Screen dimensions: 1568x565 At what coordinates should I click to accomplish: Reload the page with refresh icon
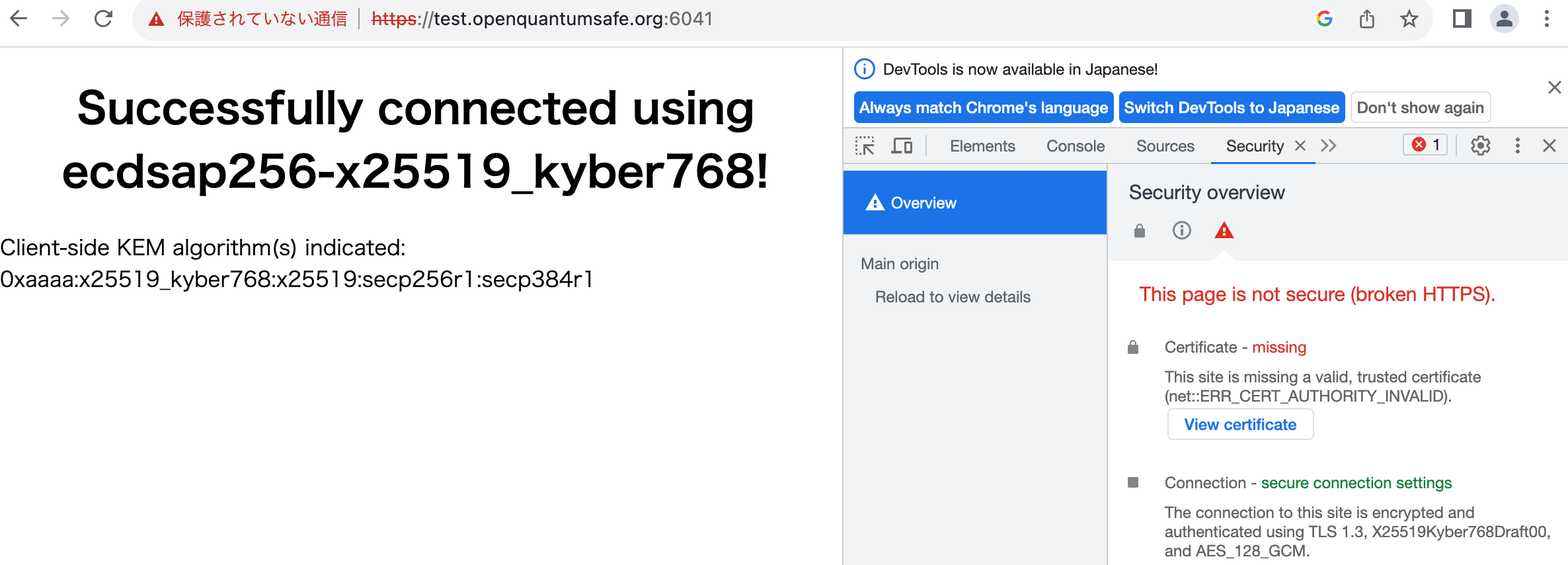(103, 19)
